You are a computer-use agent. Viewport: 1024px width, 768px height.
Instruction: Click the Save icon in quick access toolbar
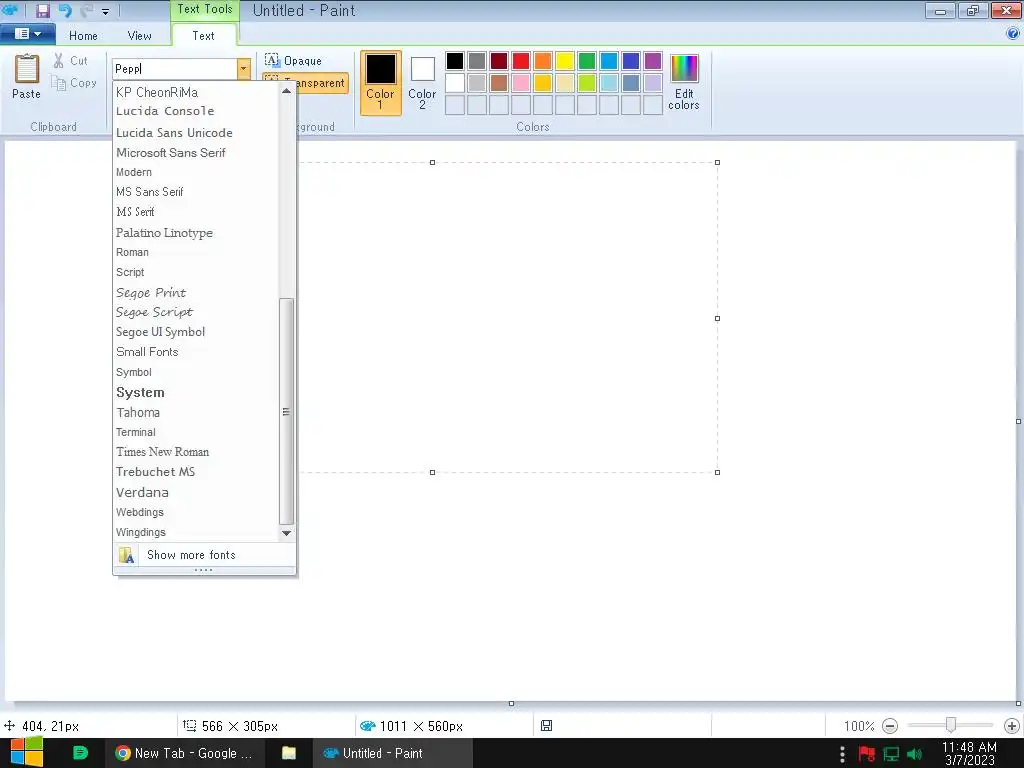42,10
